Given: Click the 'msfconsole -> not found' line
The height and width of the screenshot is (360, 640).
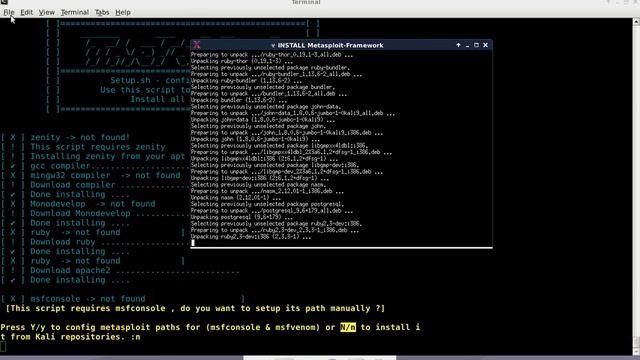Looking at the screenshot, I should pos(88,299).
